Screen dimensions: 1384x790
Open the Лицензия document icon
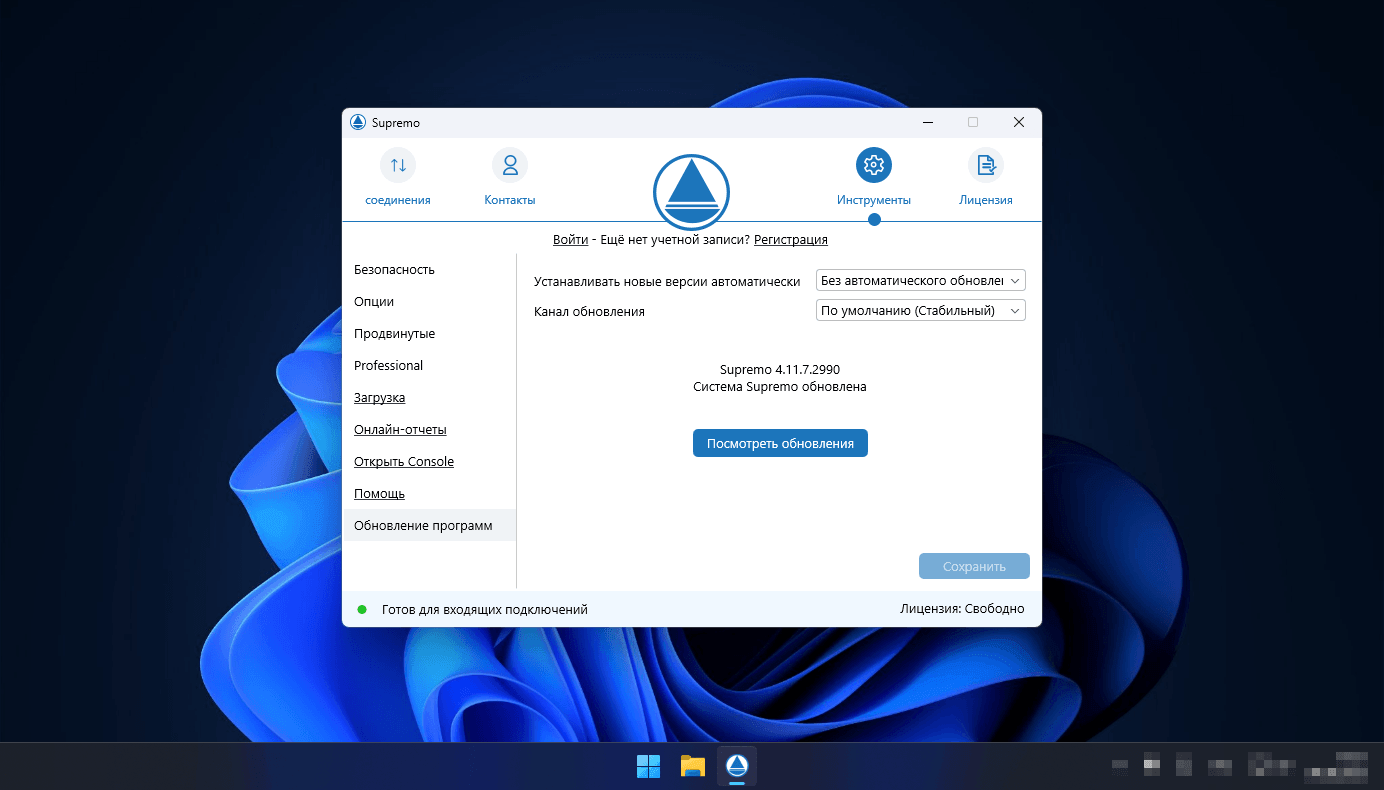click(x=986, y=165)
